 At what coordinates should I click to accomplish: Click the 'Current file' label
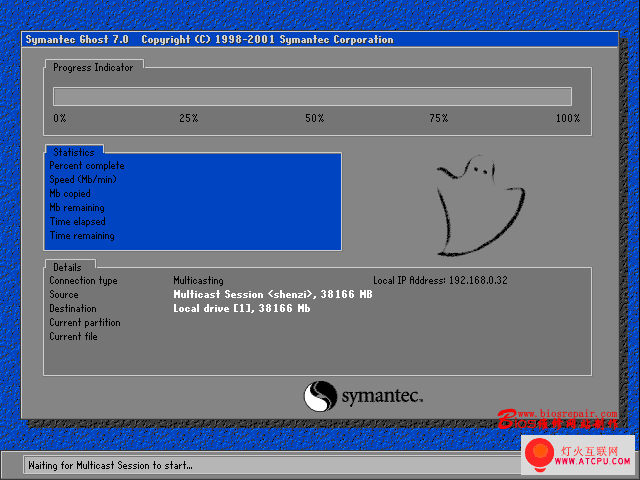(73, 336)
